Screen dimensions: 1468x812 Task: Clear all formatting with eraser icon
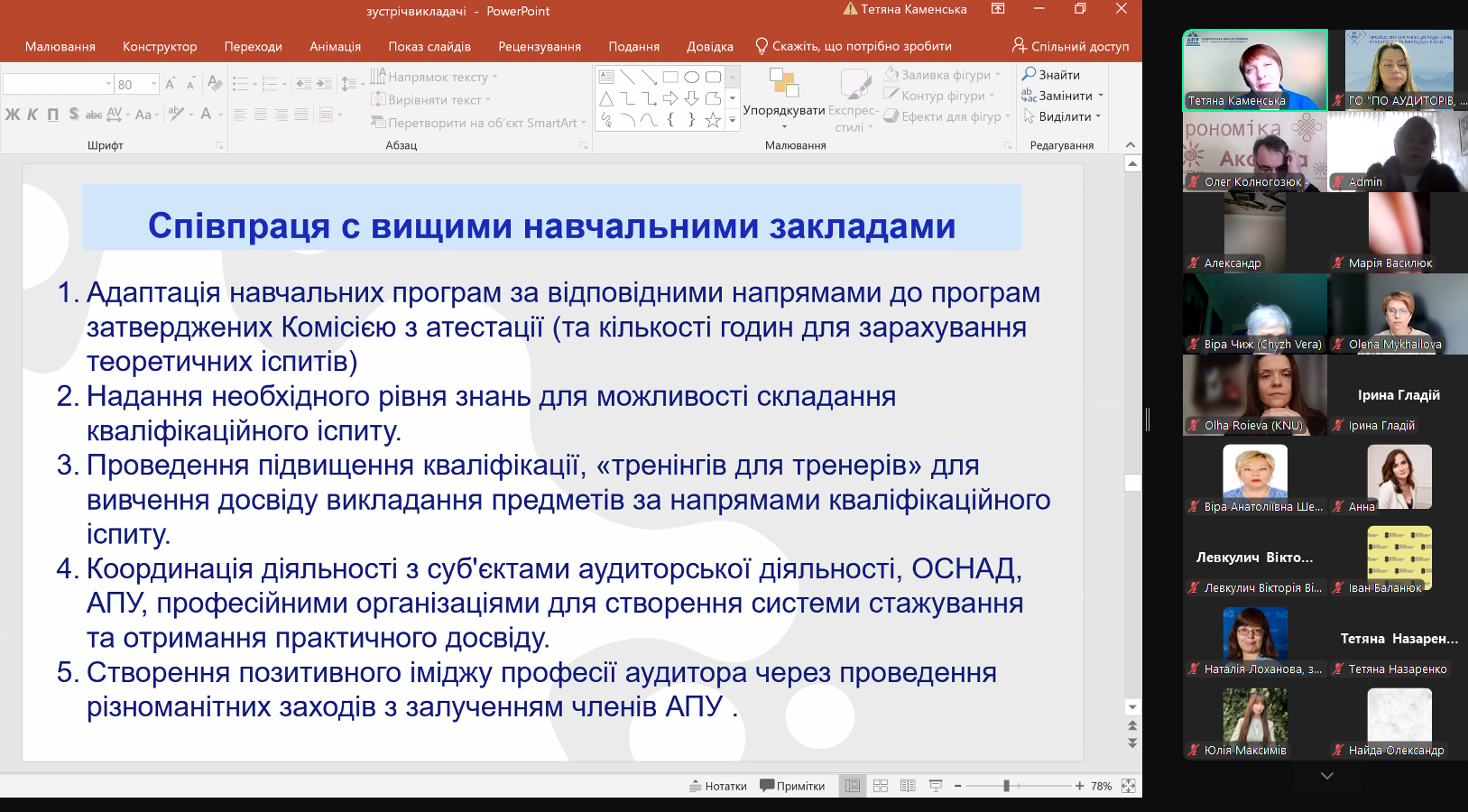tap(215, 84)
